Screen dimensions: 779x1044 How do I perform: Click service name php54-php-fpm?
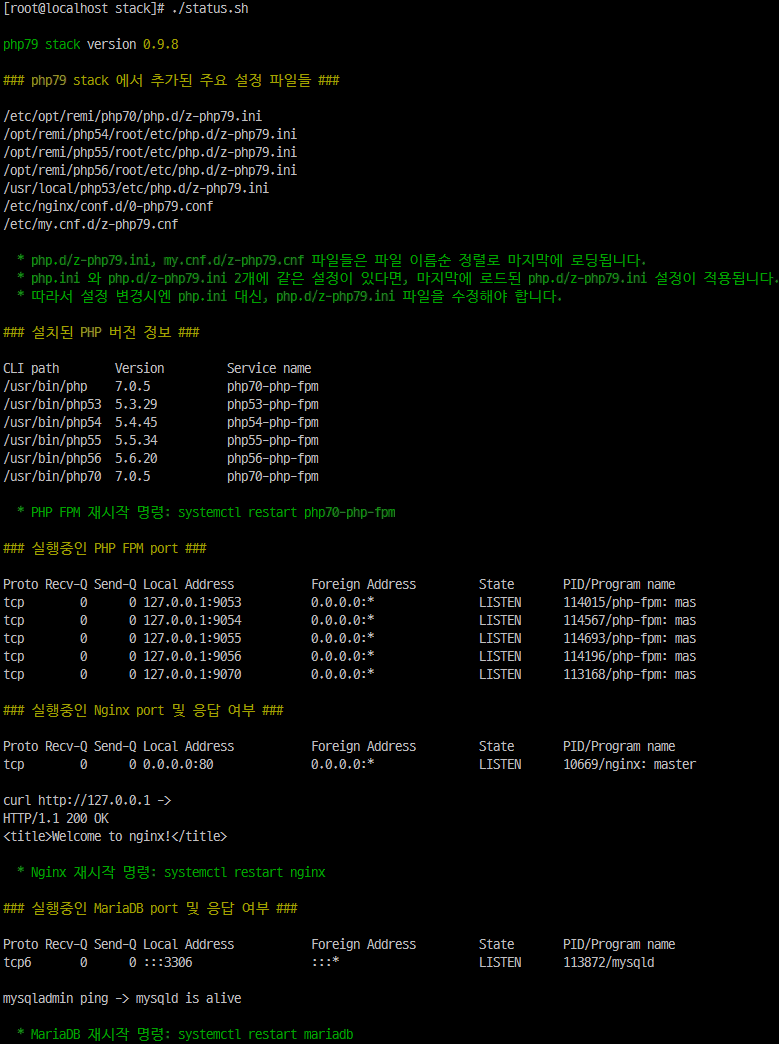pos(272,422)
